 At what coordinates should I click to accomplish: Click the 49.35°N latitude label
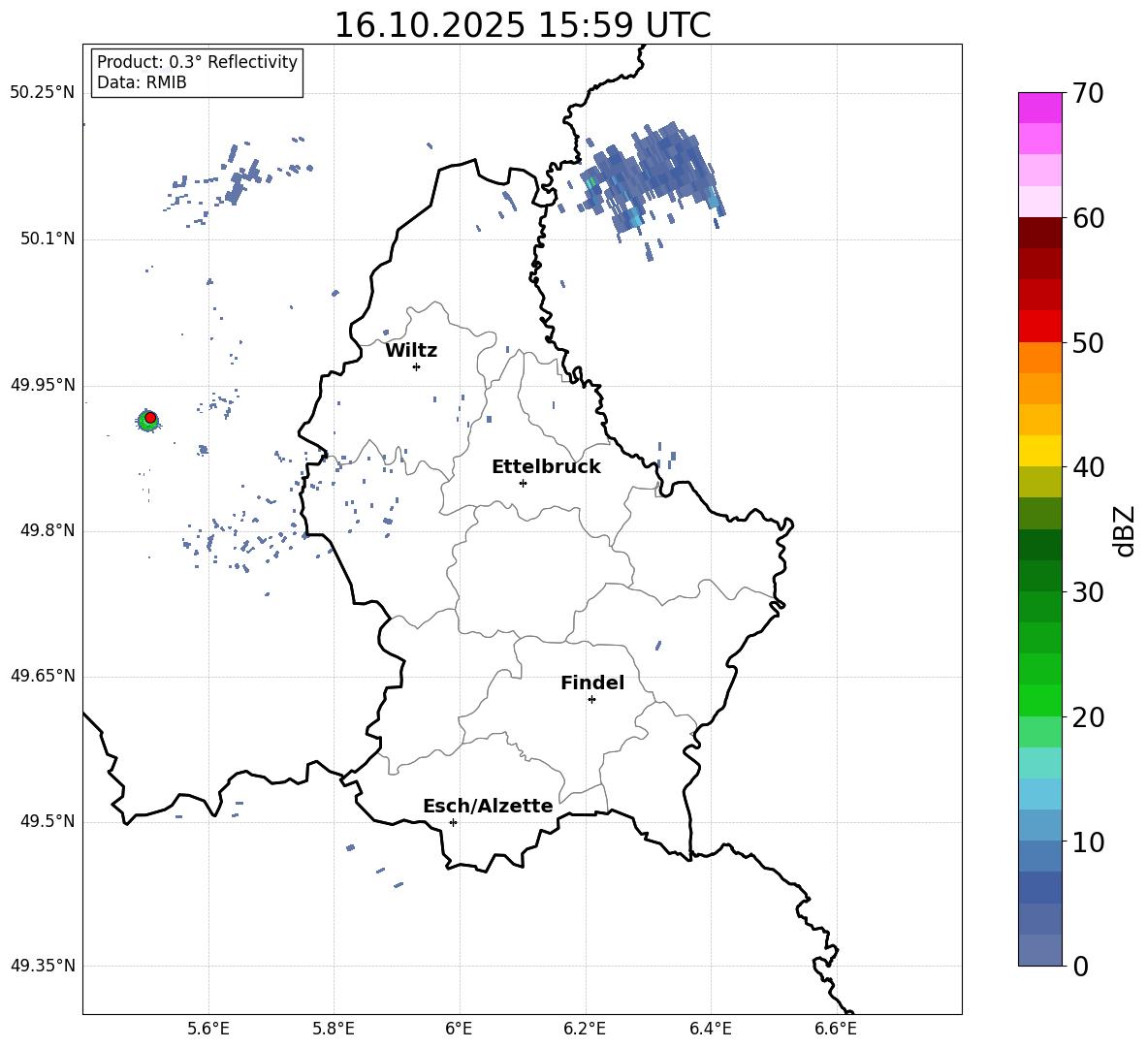point(42,966)
